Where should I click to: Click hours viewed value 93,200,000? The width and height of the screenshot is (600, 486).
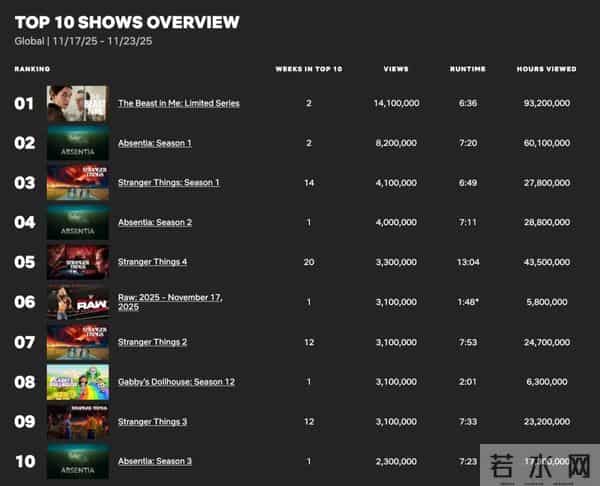(547, 103)
